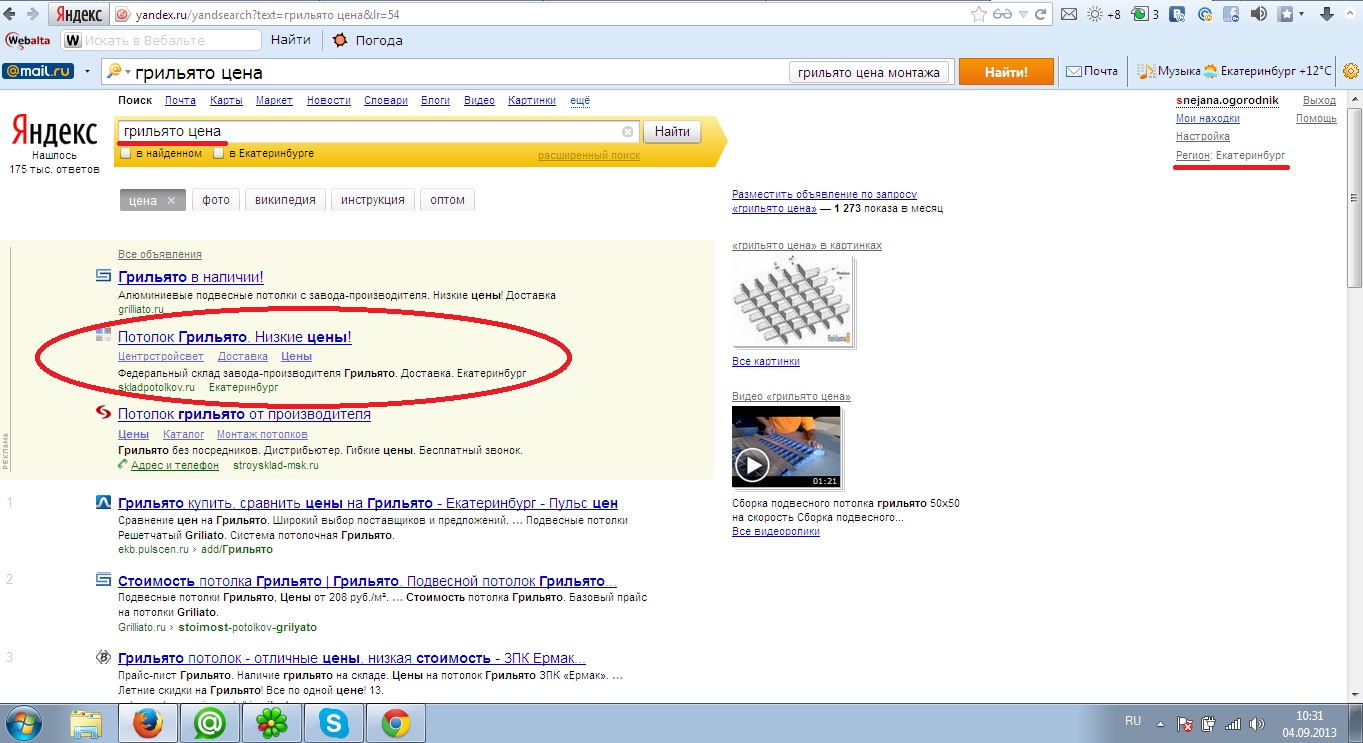The image size is (1363, 743).
Task: Open Skype from the taskbar
Action: click(333, 722)
